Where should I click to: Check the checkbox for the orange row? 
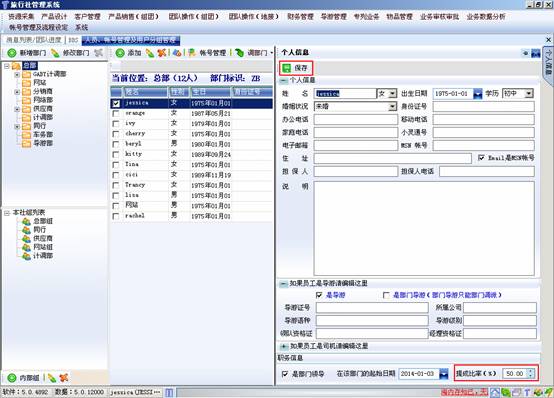click(116, 113)
